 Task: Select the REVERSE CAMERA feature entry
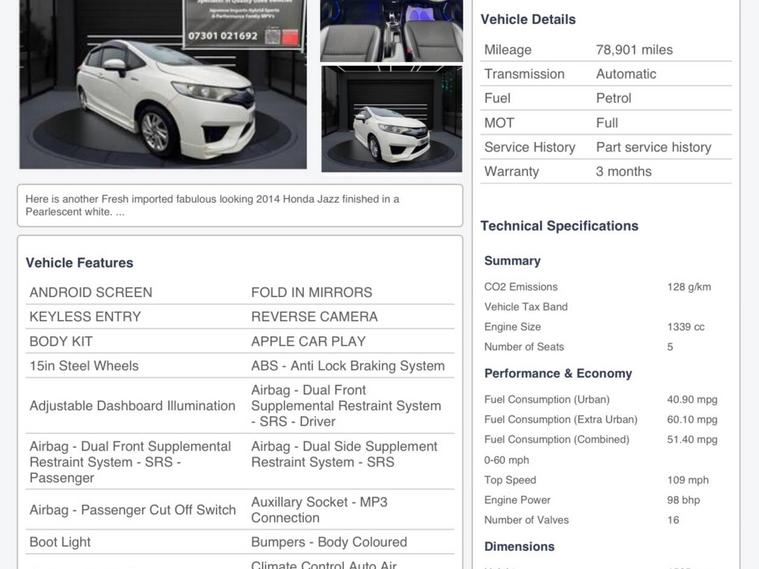[x=314, y=316]
